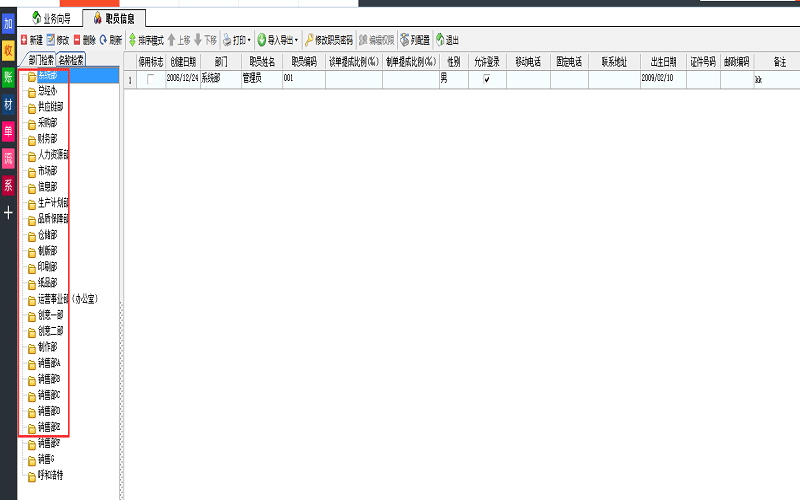The image size is (800, 500).
Task: Click the 修改 (Edit) toolbar icon
Action: point(58,40)
